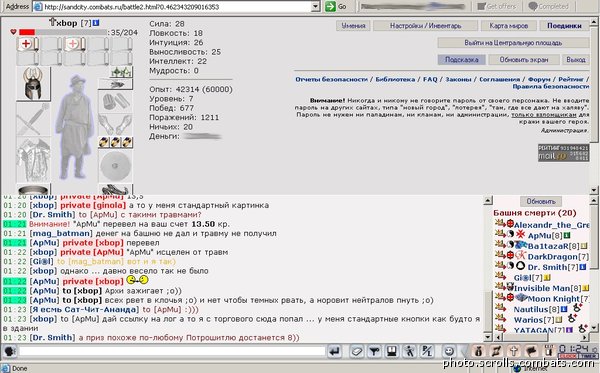Click Выйти на Центральную площадь button
This screenshot has width=600, height=373.
(513, 42)
